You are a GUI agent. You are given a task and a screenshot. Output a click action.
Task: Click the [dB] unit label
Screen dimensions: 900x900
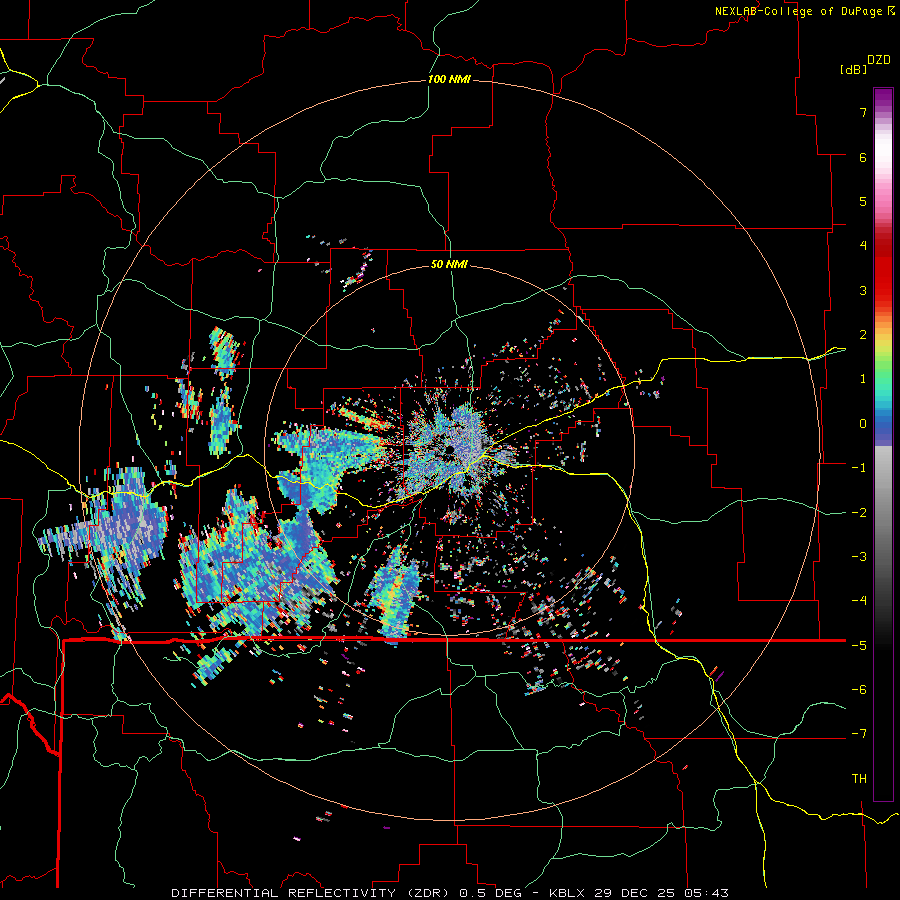[853, 69]
